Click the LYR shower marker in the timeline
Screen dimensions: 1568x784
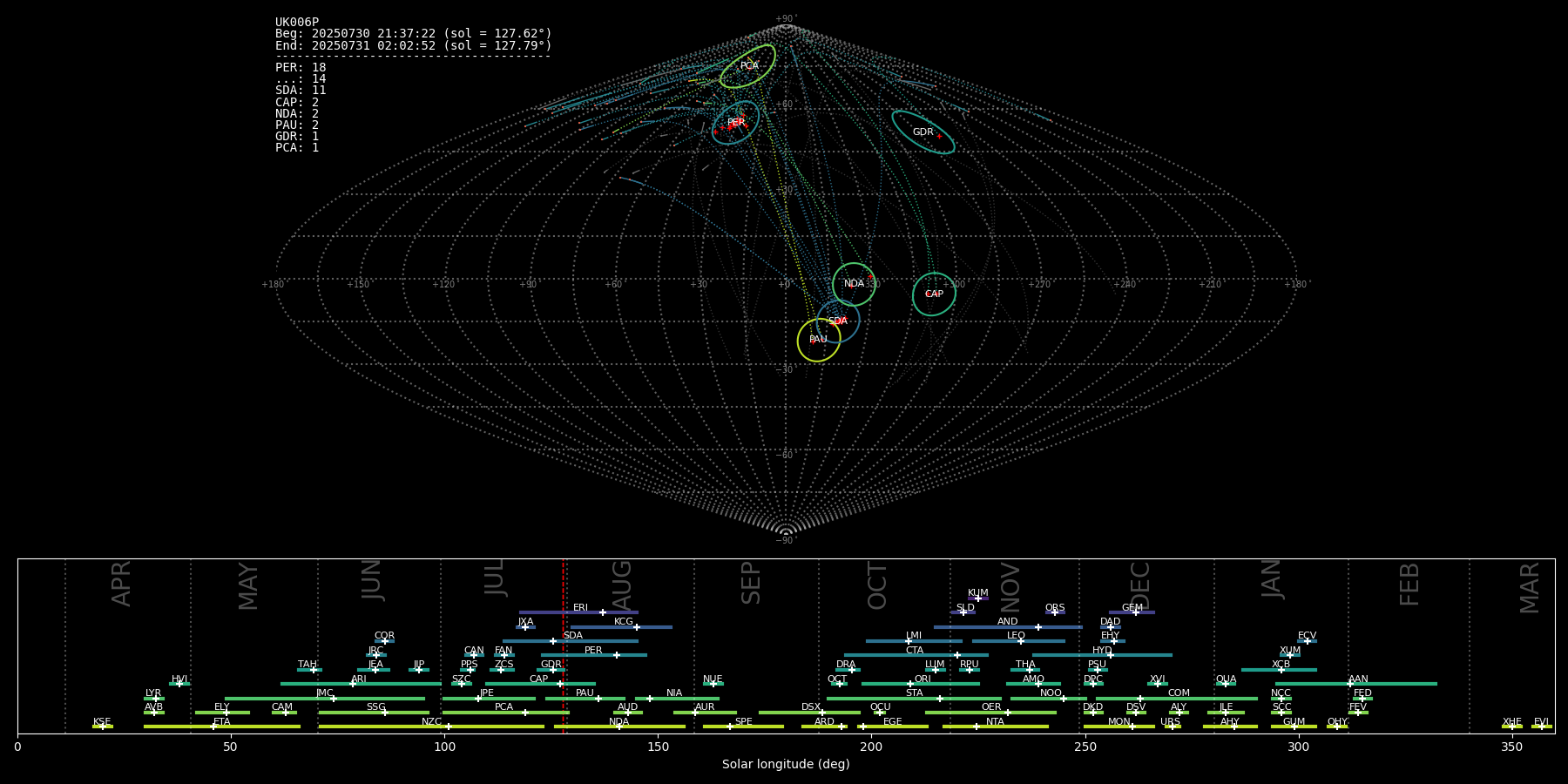154,698
